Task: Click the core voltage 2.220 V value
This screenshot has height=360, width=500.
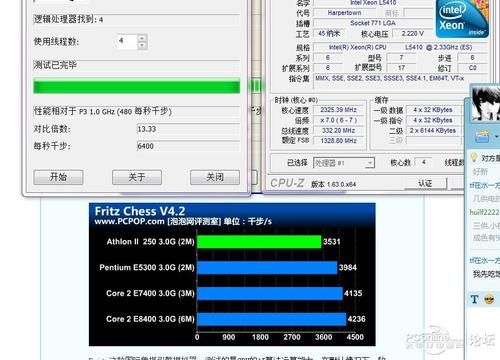Action: coord(412,33)
